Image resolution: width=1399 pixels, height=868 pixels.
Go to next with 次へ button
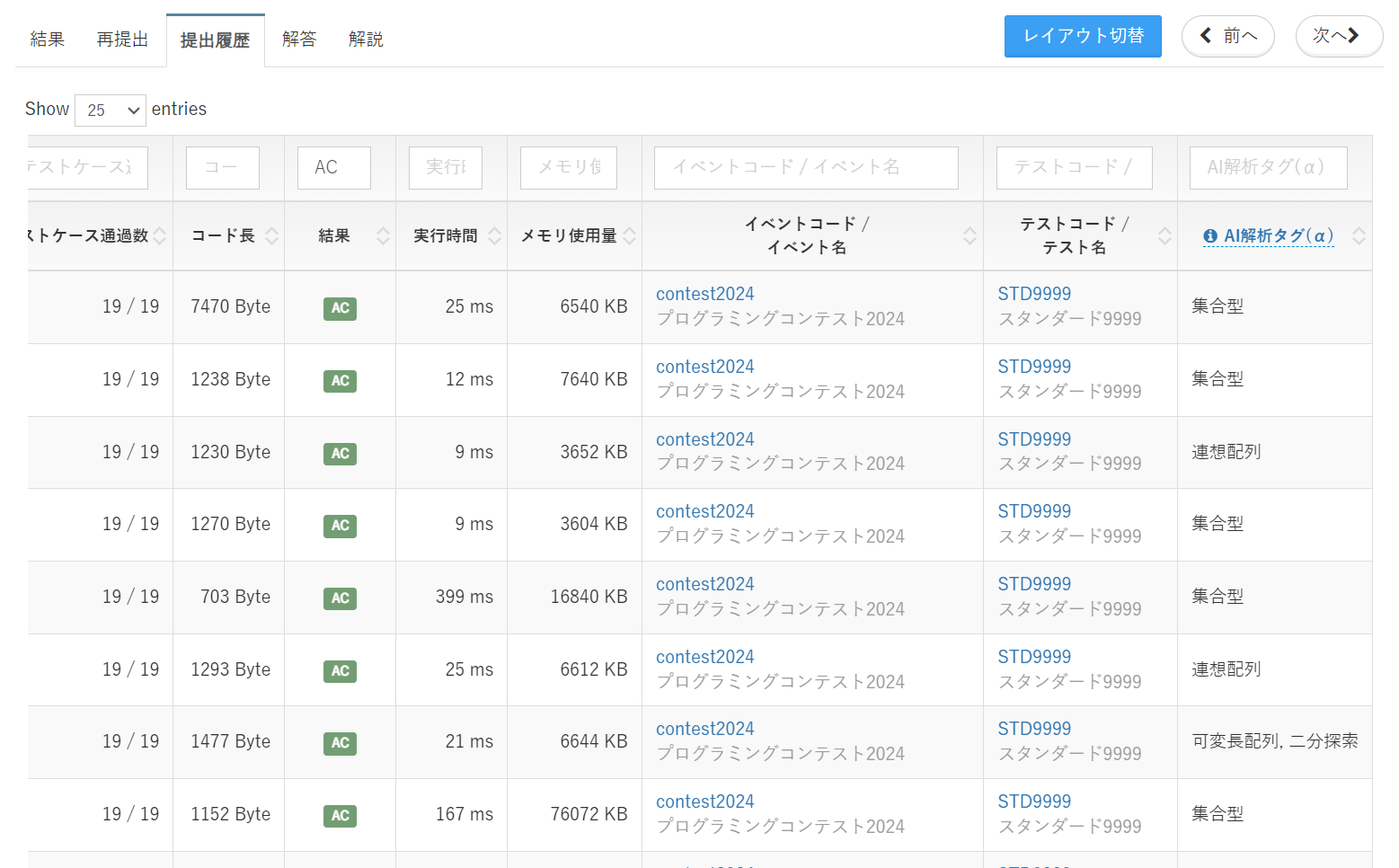tap(1338, 36)
